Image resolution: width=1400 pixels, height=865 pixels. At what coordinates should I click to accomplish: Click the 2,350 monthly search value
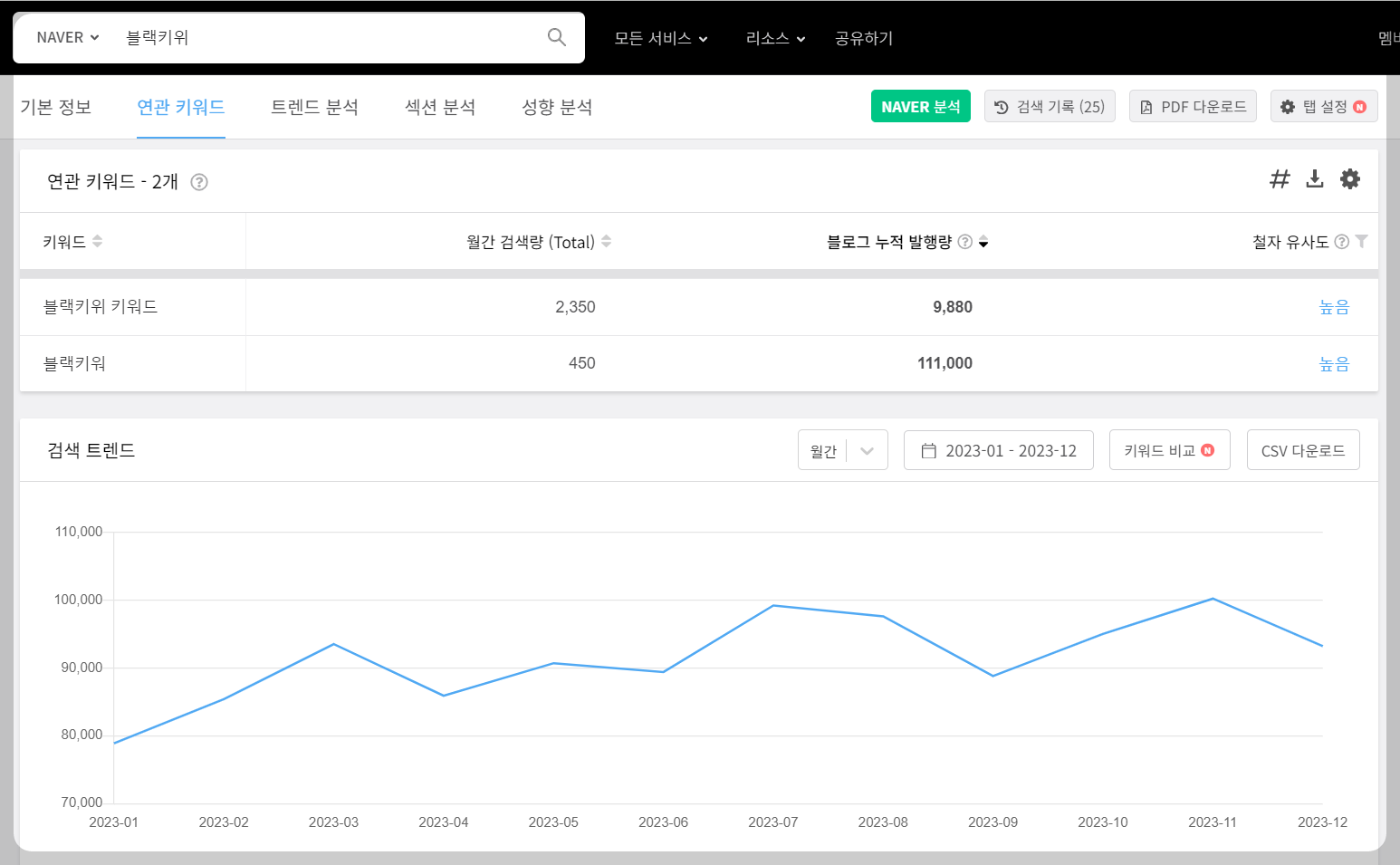pos(575,307)
